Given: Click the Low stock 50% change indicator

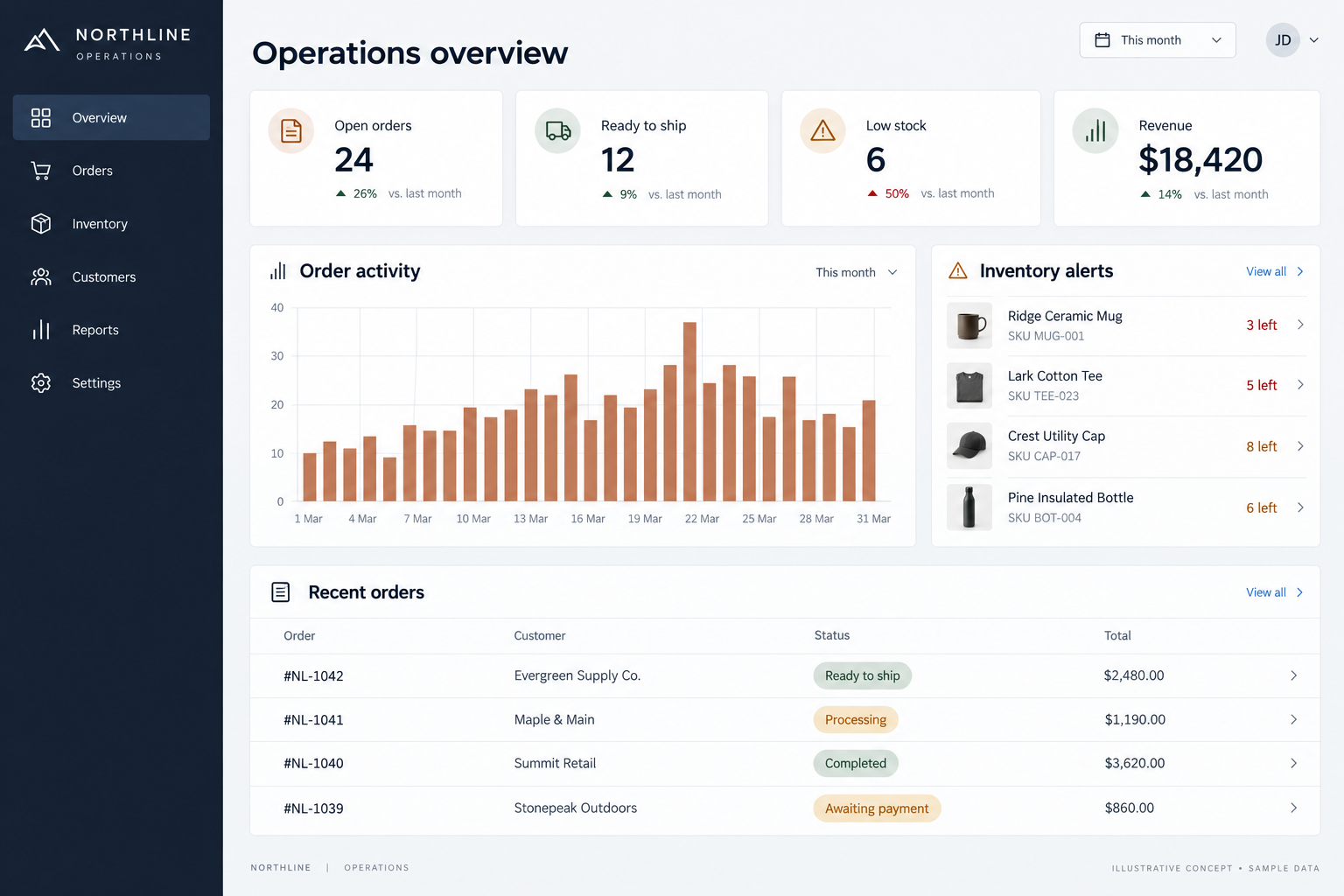Looking at the screenshot, I should pos(889,193).
